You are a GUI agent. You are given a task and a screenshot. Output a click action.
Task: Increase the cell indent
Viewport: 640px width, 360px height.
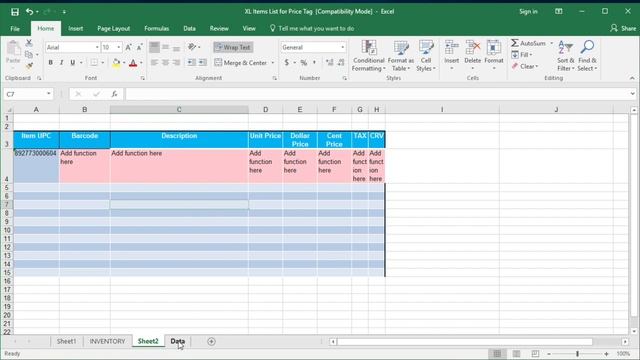pyautogui.click(x=202, y=62)
